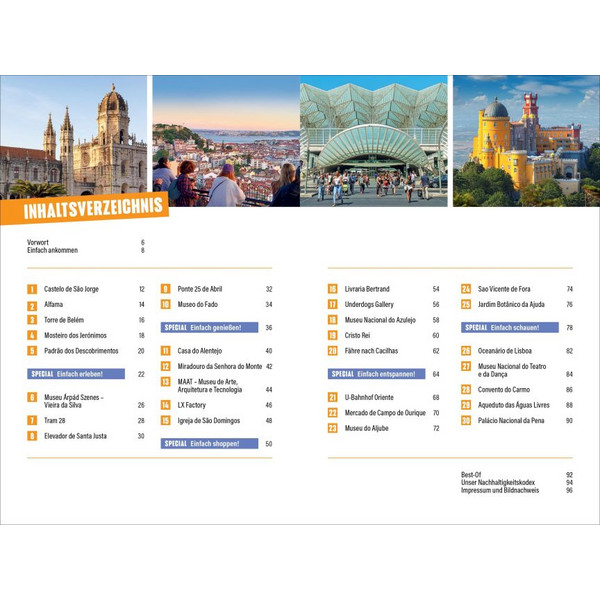600x600 pixels.
Task: Click the 'Oceanário de Lisboa' entry
Action: coord(505,351)
